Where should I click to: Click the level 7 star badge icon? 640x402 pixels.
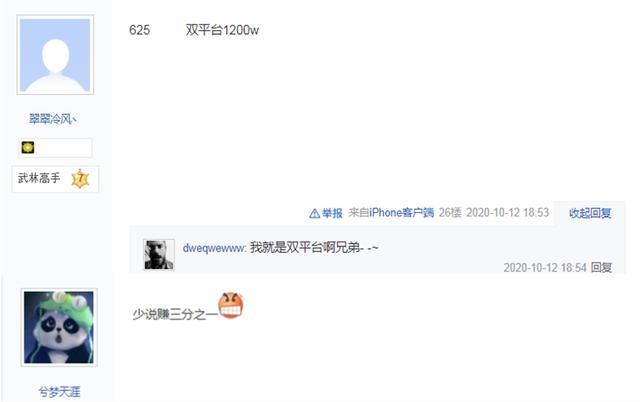[80, 179]
